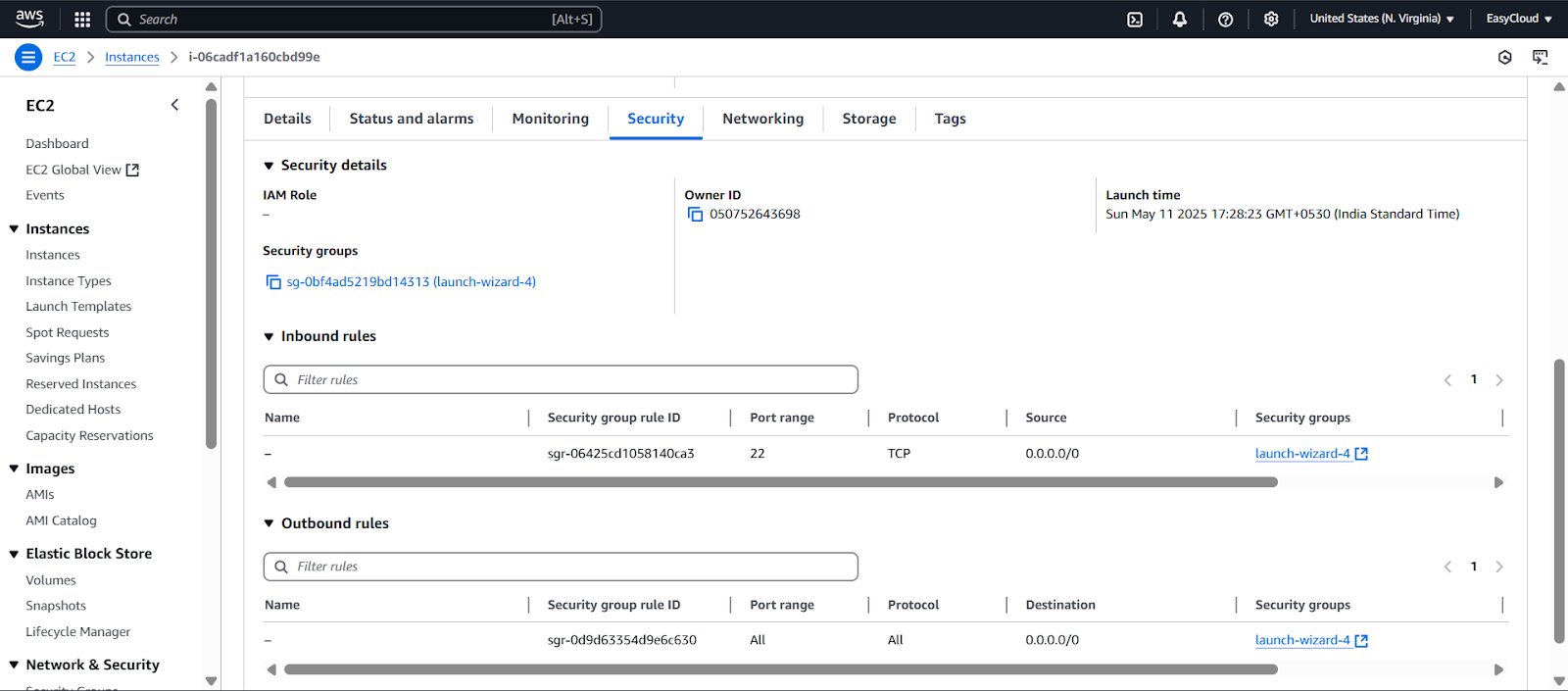Open the EasyCloud account menu
Viewport: 1568px width, 691px height.
(x=1519, y=19)
